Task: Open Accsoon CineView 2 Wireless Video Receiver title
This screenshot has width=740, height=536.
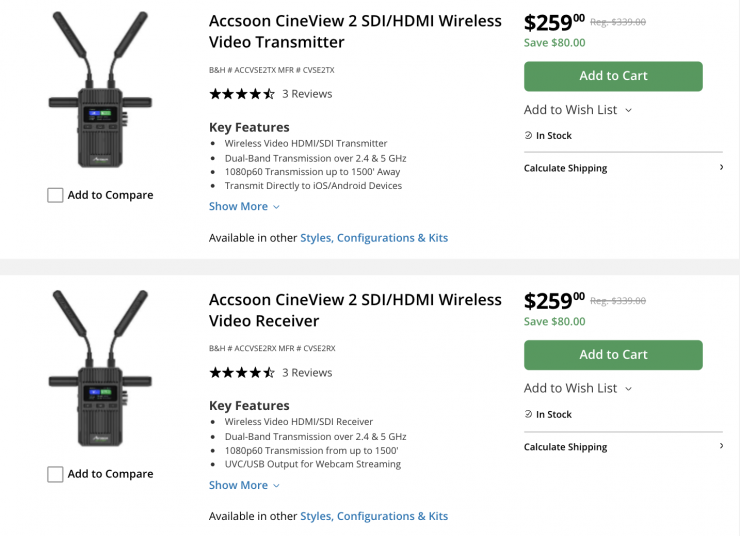Action: point(355,310)
